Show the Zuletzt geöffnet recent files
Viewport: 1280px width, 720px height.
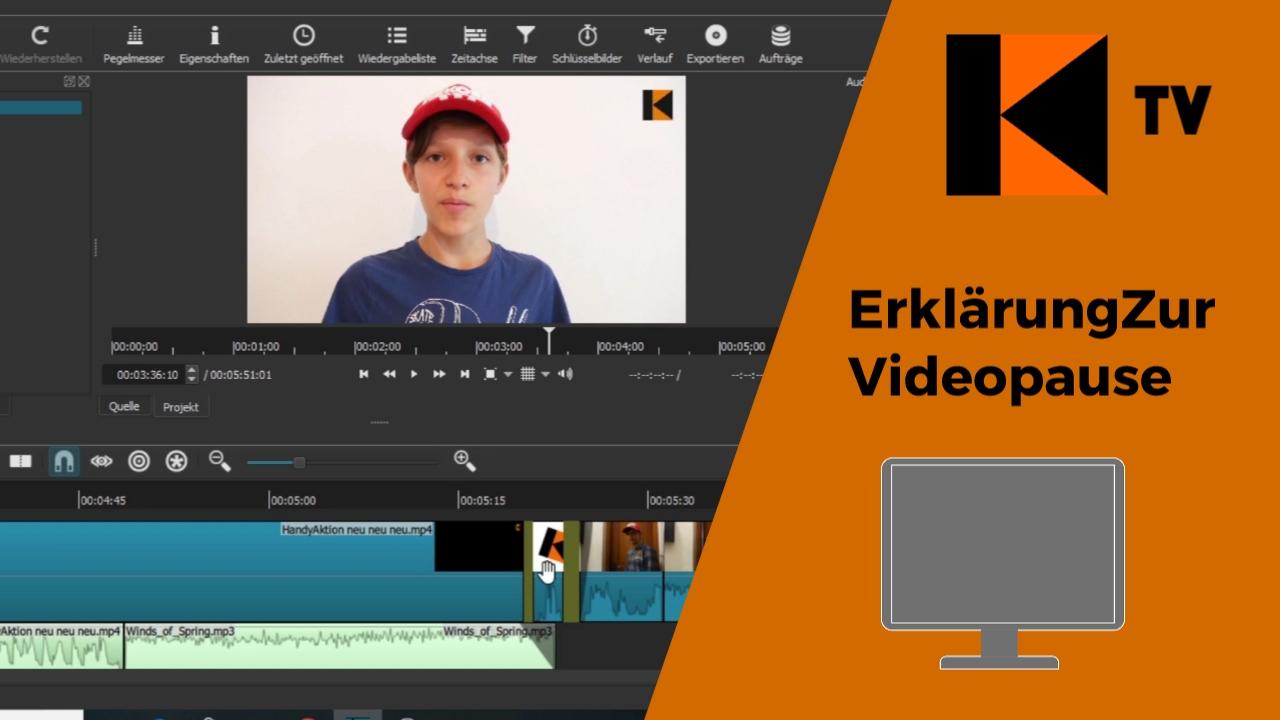(x=303, y=45)
